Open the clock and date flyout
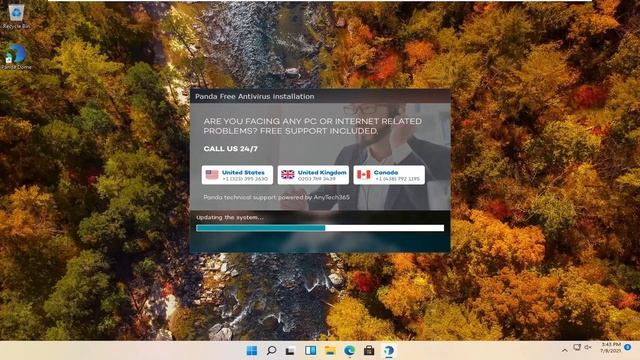The width and height of the screenshot is (640, 360). 611,348
